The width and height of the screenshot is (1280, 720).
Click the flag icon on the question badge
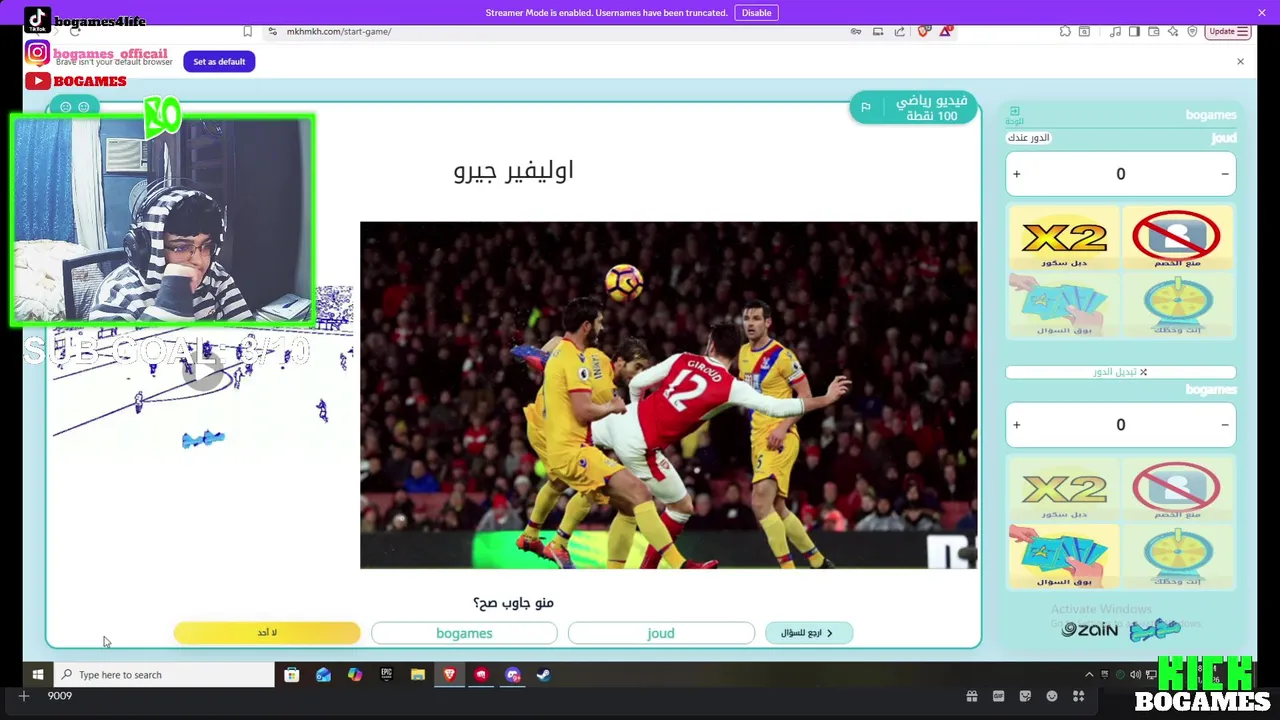tap(866, 107)
